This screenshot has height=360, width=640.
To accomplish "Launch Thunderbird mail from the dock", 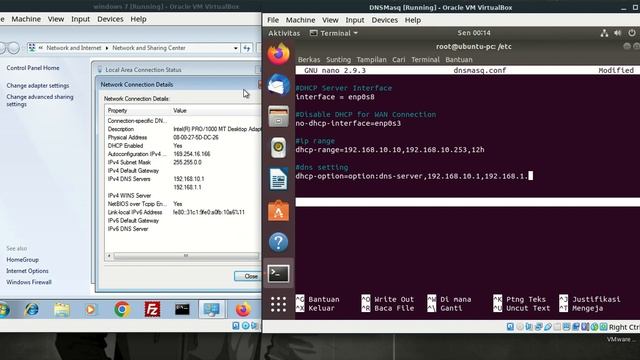I will pyautogui.click(x=278, y=84).
